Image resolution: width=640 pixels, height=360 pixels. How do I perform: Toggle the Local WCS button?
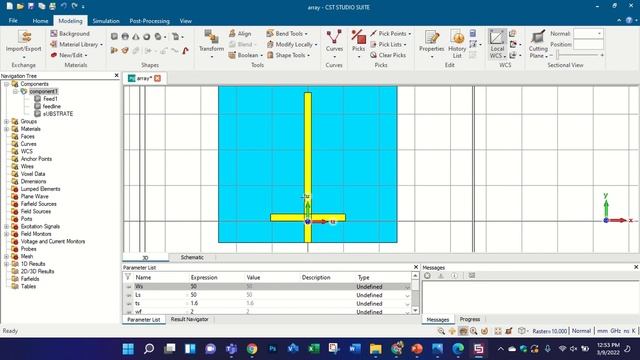(x=497, y=44)
